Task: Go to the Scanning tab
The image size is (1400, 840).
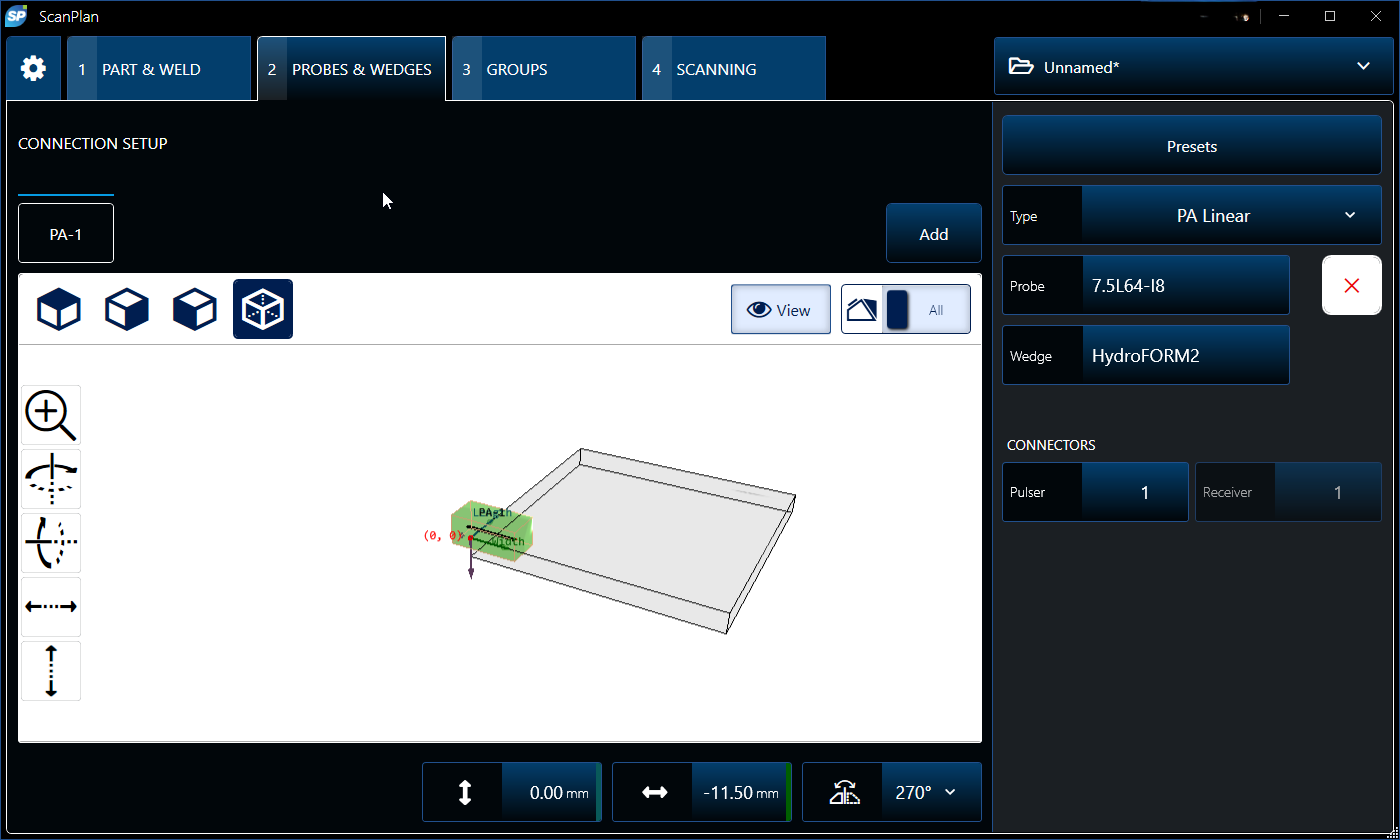Action: click(733, 70)
